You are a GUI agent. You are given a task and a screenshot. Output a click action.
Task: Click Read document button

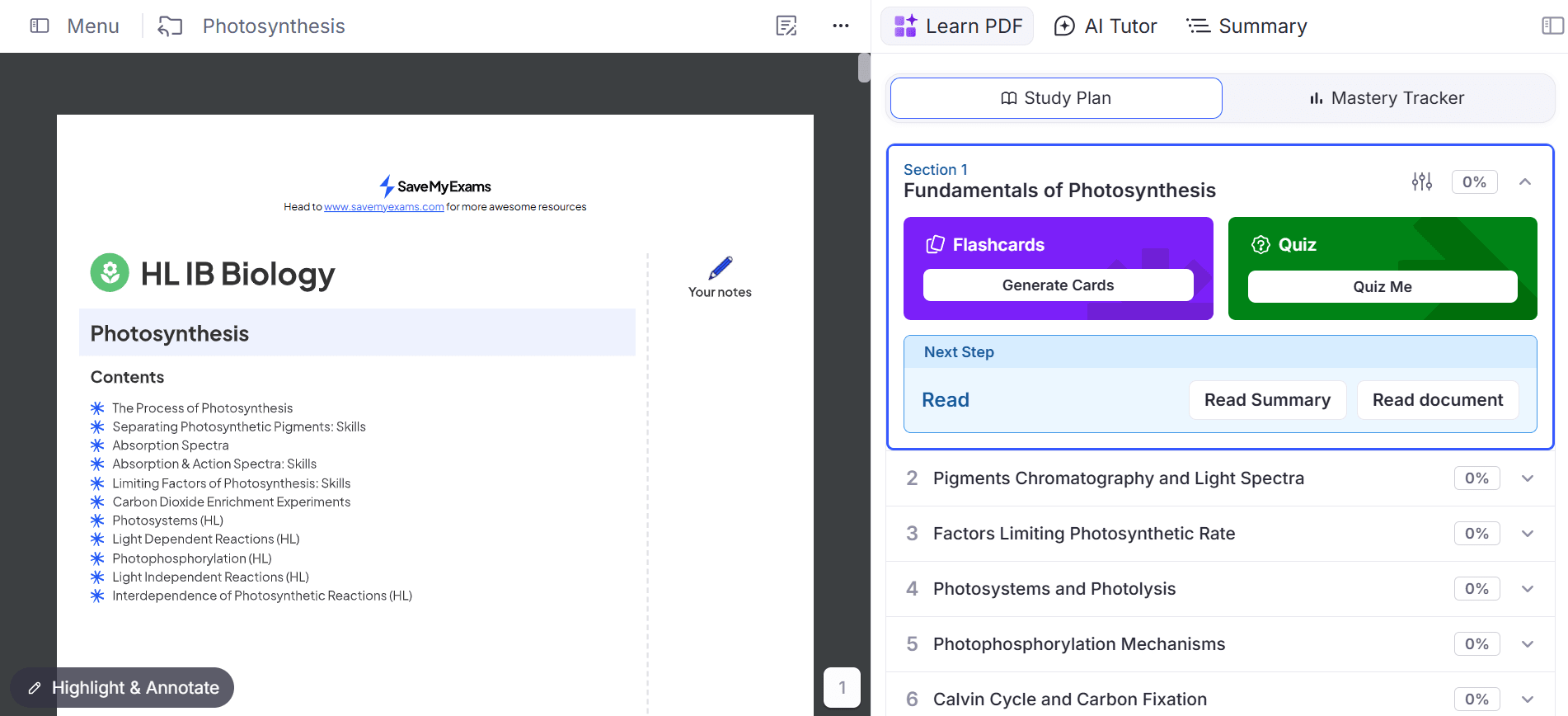click(x=1438, y=400)
